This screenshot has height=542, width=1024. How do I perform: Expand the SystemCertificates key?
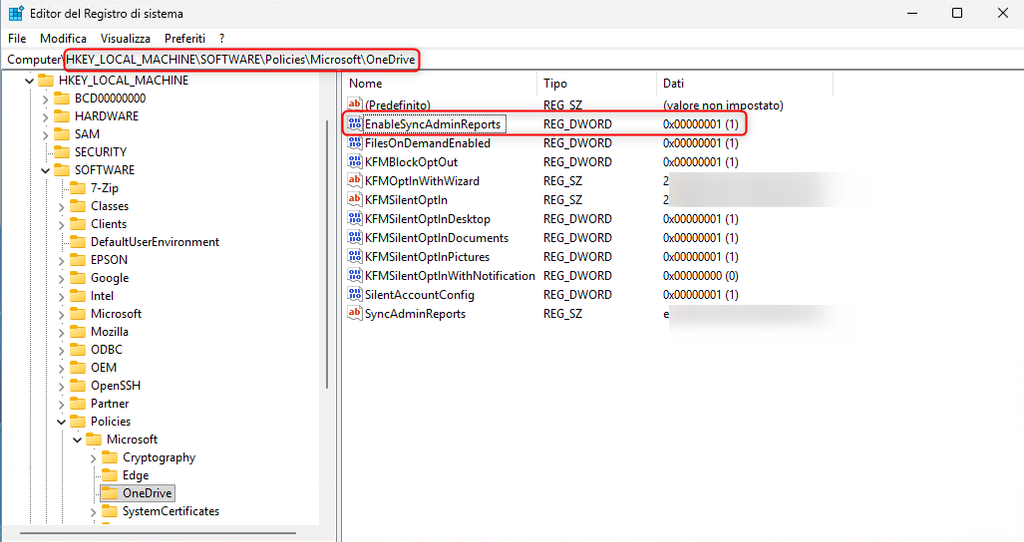[93, 512]
